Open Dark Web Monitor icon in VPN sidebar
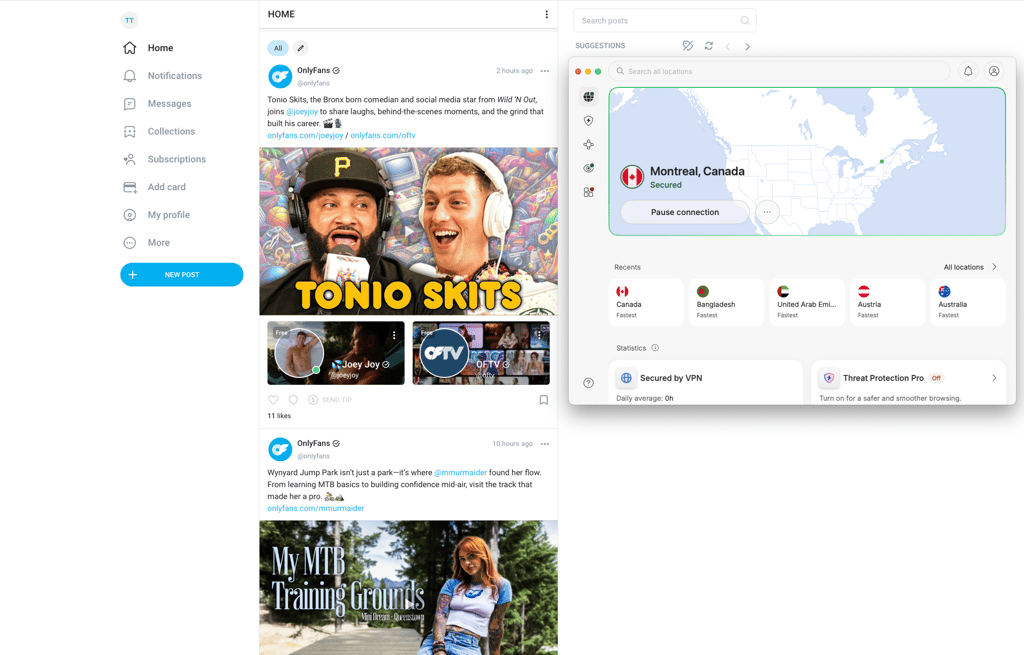The height and width of the screenshot is (655, 1024). 588,168
